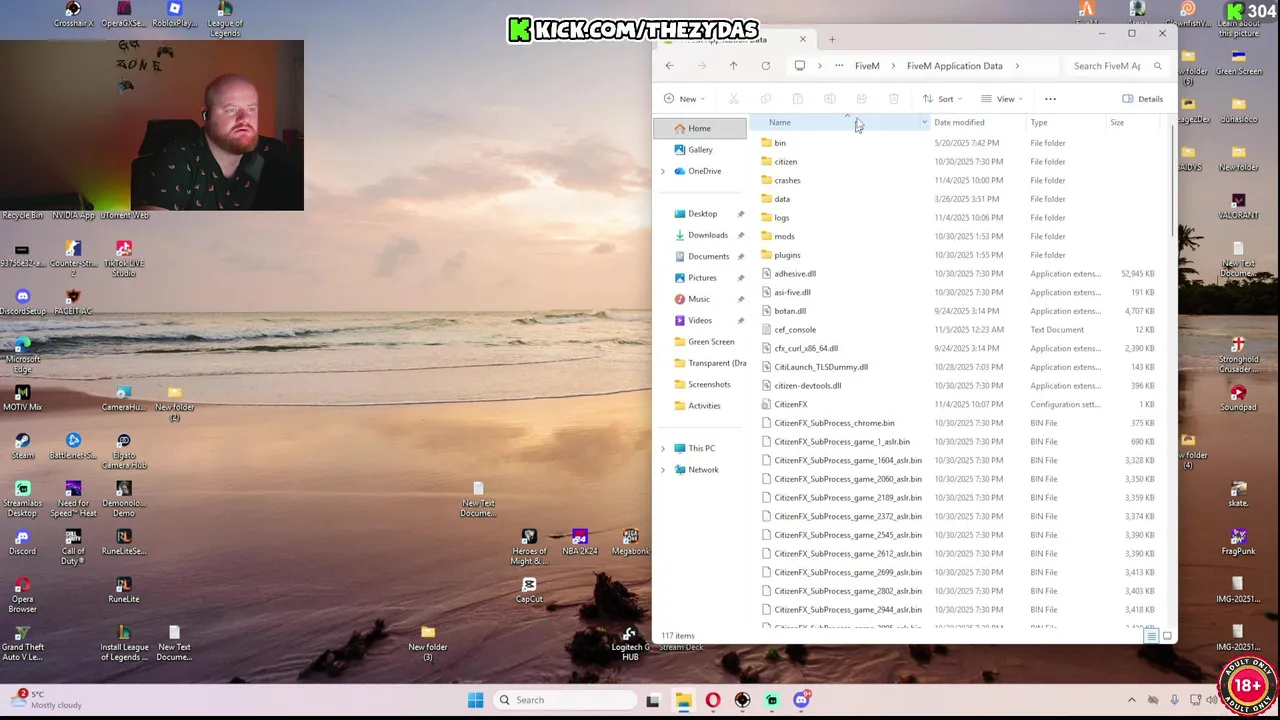Click the FiveM breadcrumb segment
Image resolution: width=1280 pixels, height=720 pixels.
click(x=867, y=66)
